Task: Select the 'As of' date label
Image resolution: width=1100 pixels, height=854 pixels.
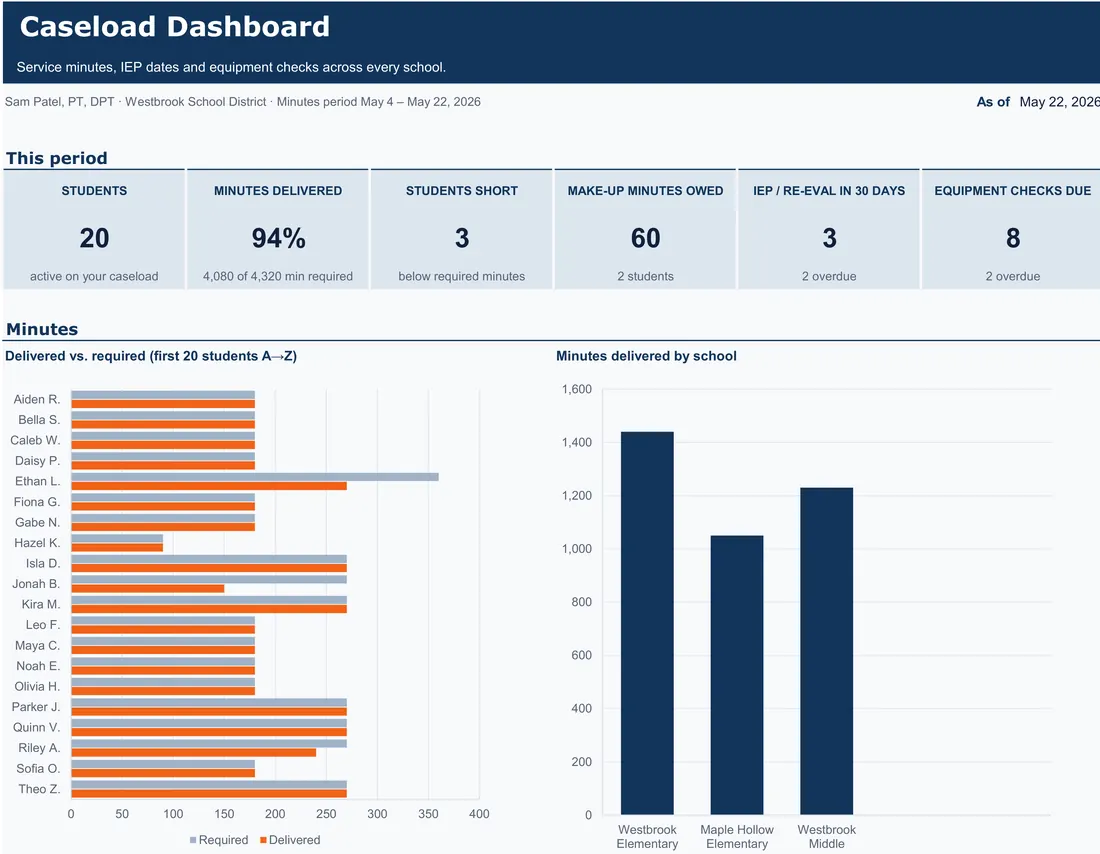Action: [x=993, y=102]
